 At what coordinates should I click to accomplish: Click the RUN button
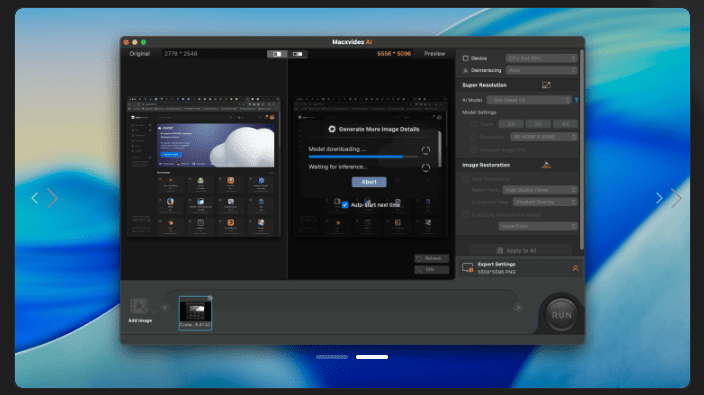pos(561,315)
